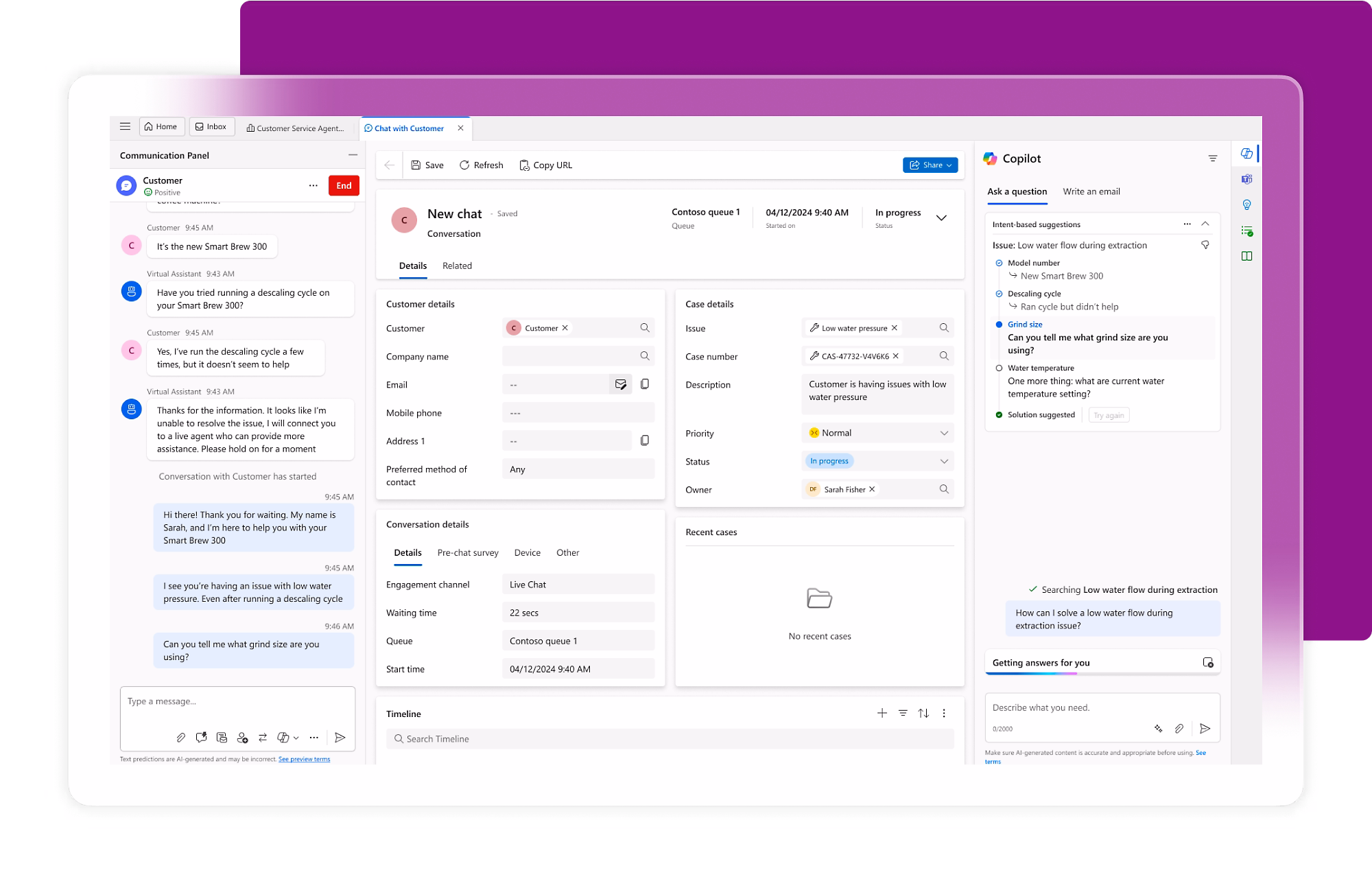Toggle the Copilot sidebar pane icon

coord(1246,154)
